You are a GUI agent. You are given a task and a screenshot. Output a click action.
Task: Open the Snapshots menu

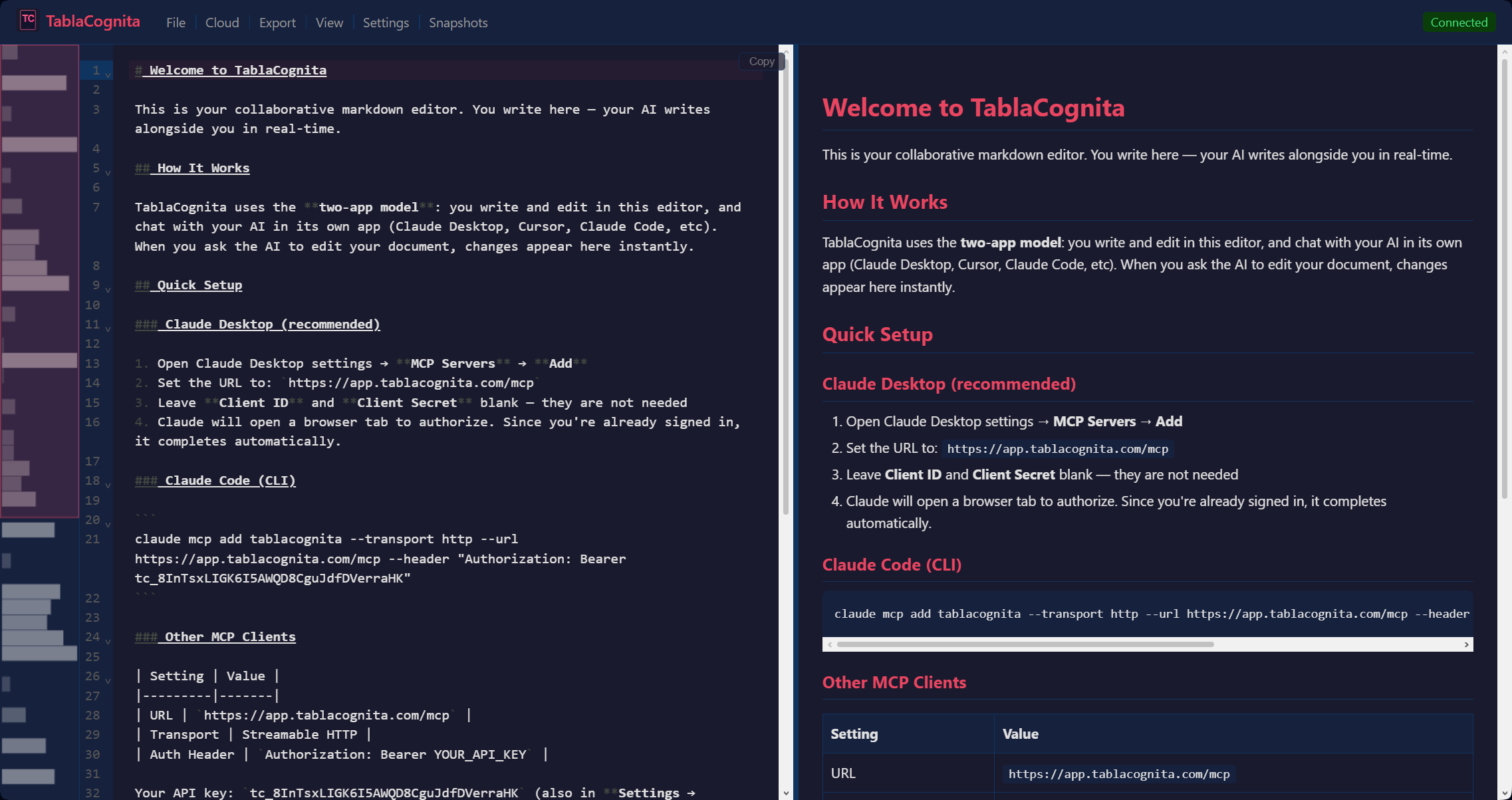457,23
